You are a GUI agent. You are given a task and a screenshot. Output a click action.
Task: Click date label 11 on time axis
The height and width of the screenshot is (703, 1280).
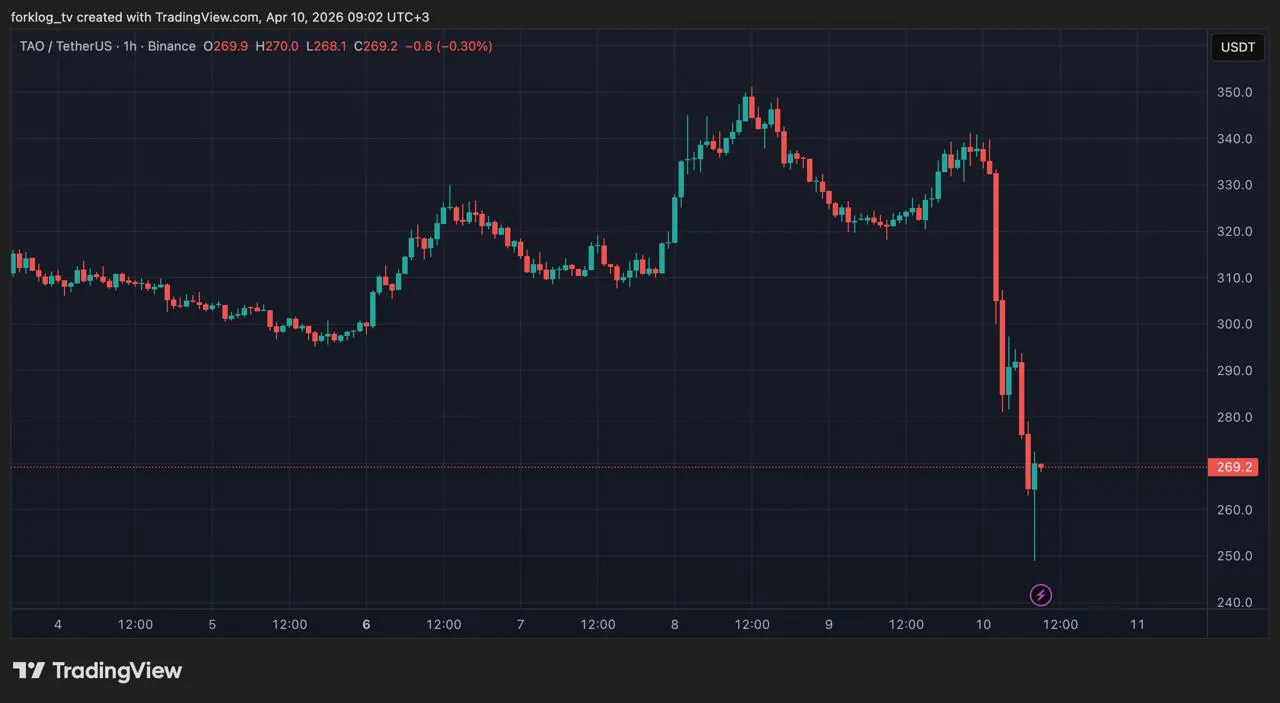click(1137, 624)
